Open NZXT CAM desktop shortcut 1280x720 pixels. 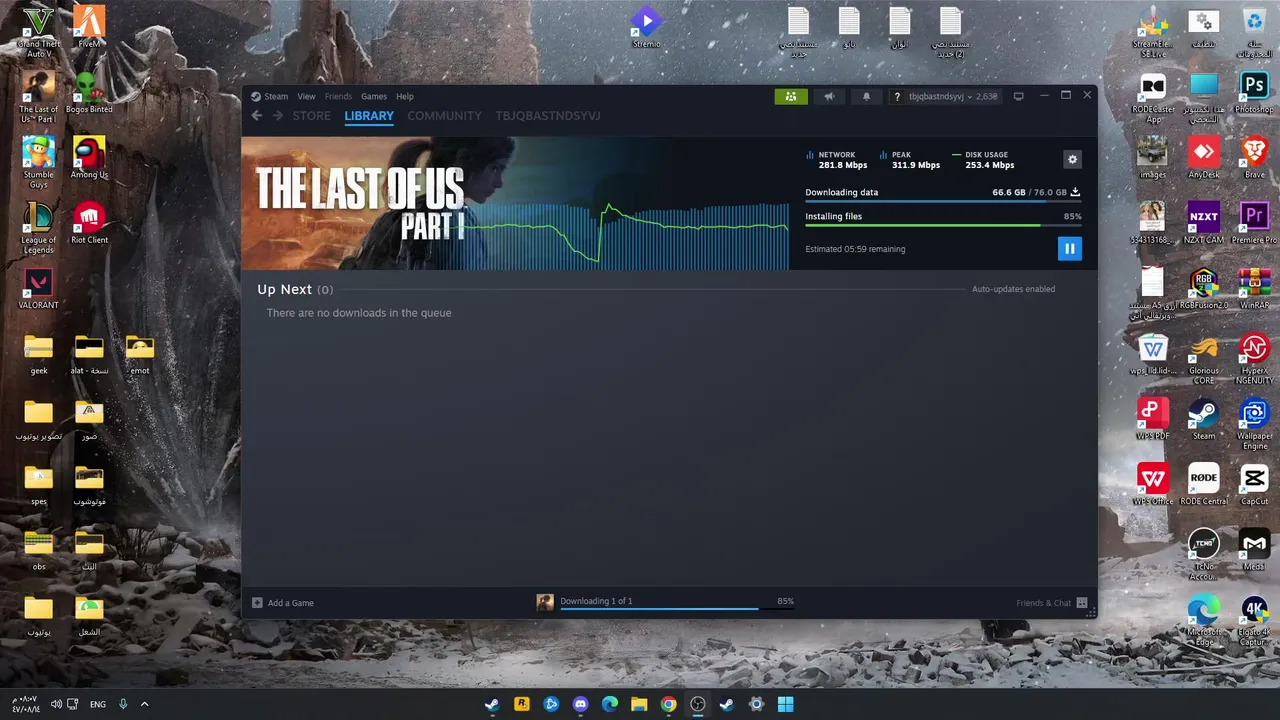click(x=1204, y=224)
